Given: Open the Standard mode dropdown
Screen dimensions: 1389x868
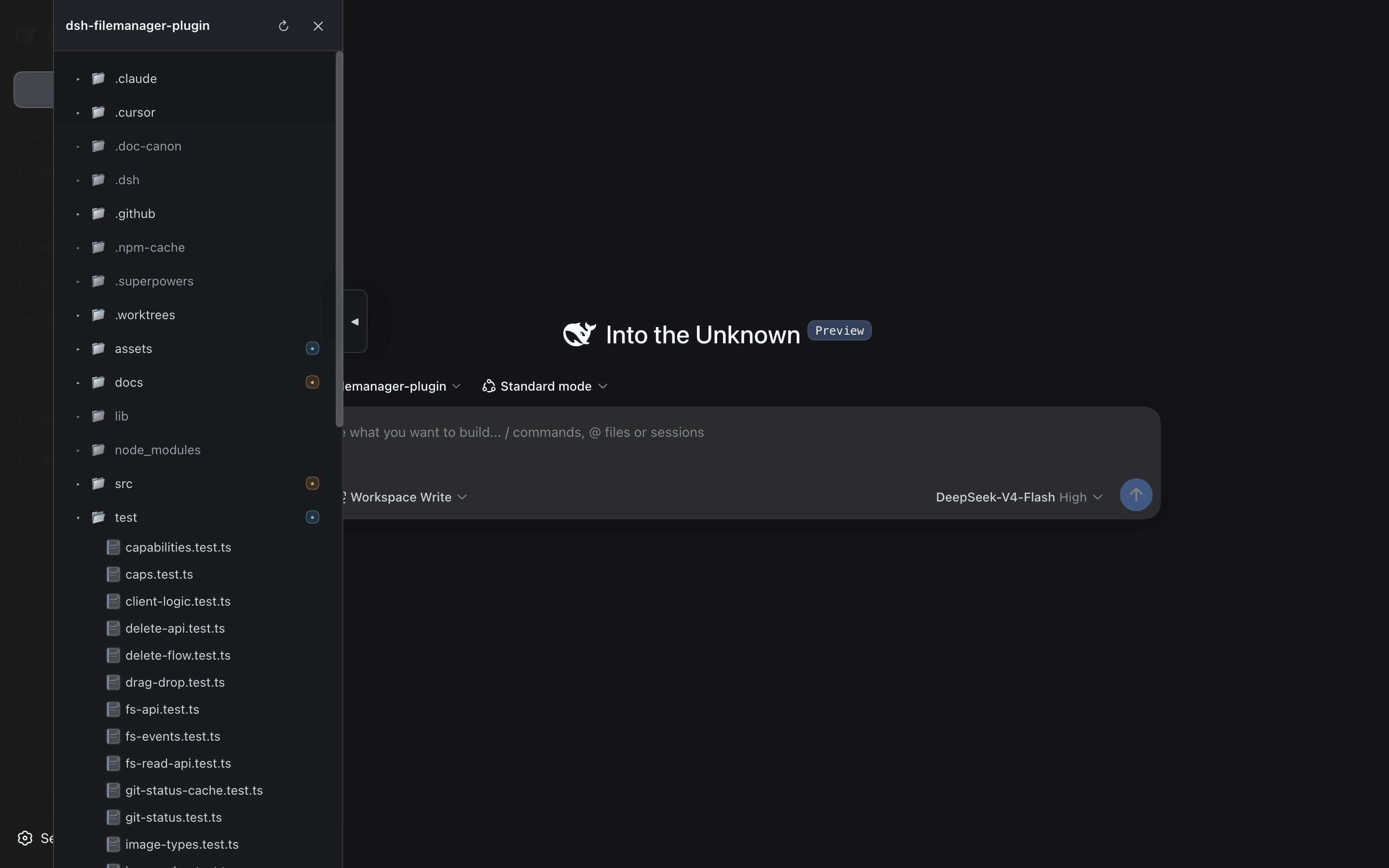Looking at the screenshot, I should (x=545, y=386).
